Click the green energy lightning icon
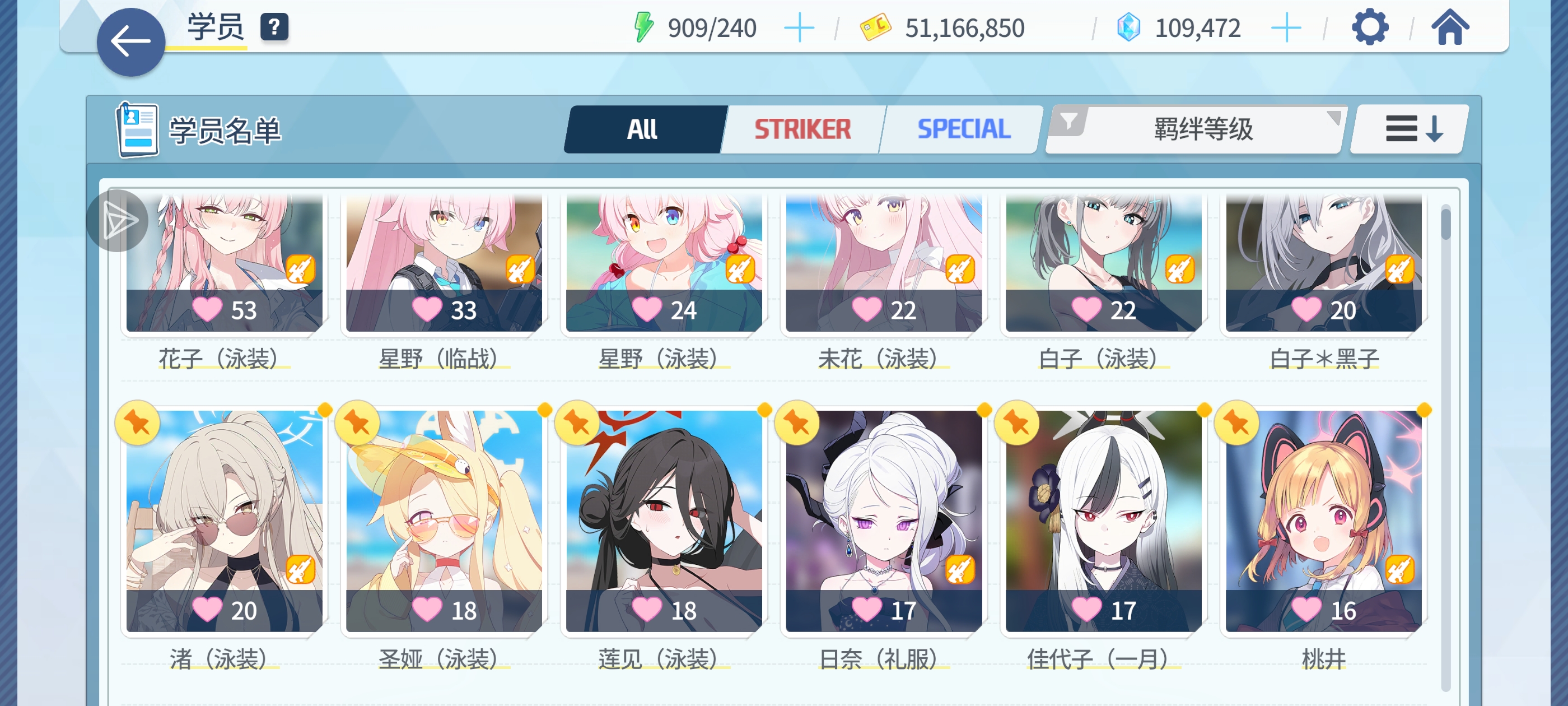1568x706 pixels. tap(643, 27)
